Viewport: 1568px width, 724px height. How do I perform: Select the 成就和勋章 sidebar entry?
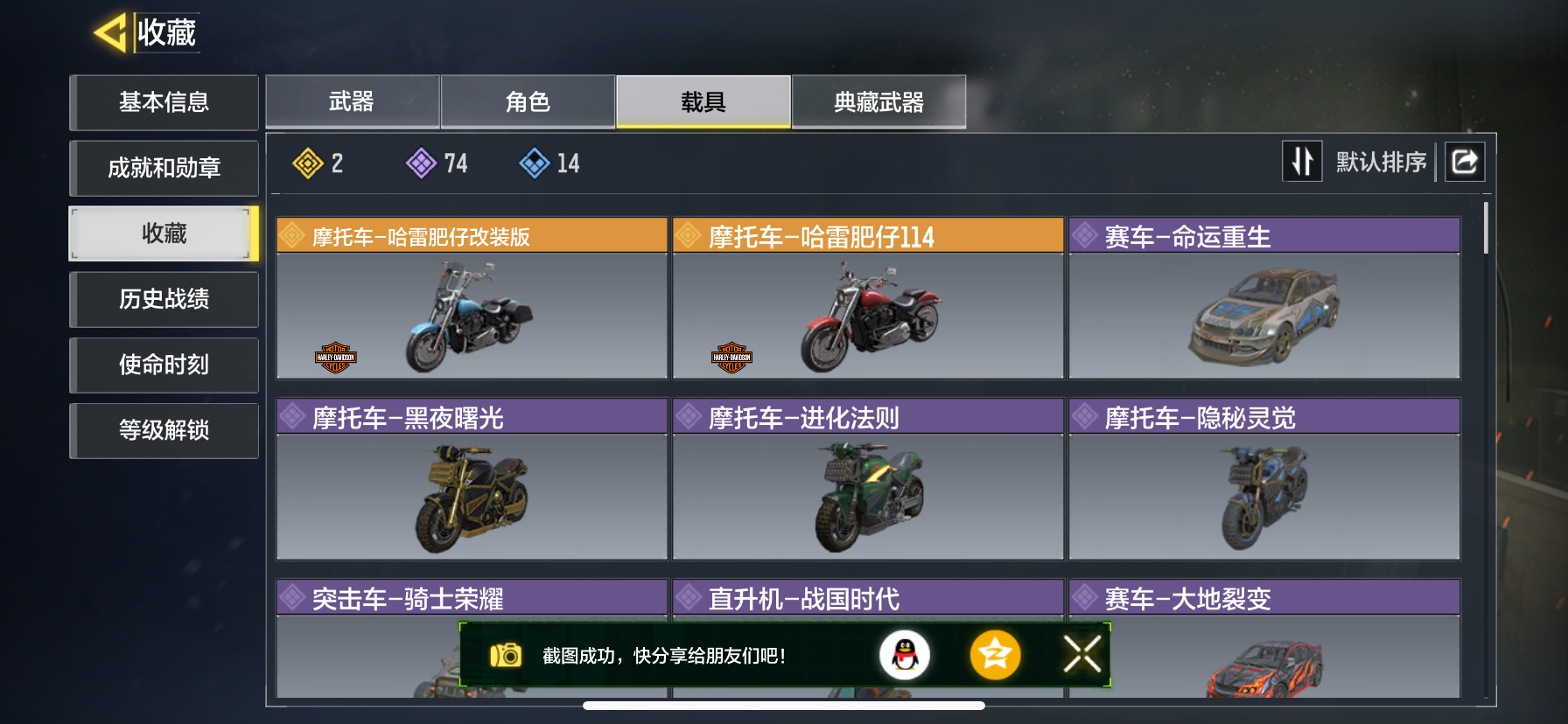point(164,168)
